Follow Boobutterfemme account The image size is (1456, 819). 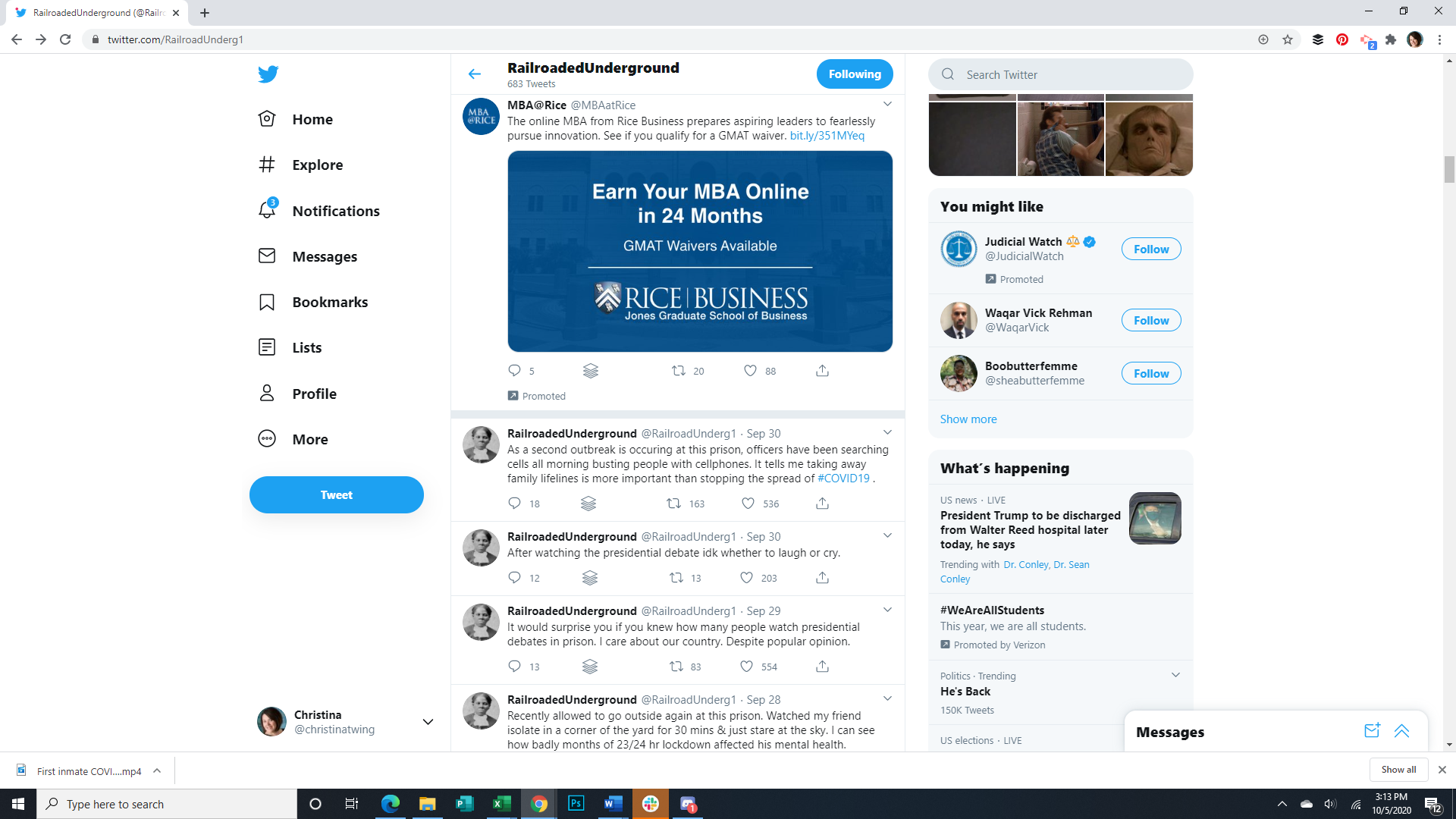[x=1150, y=374]
